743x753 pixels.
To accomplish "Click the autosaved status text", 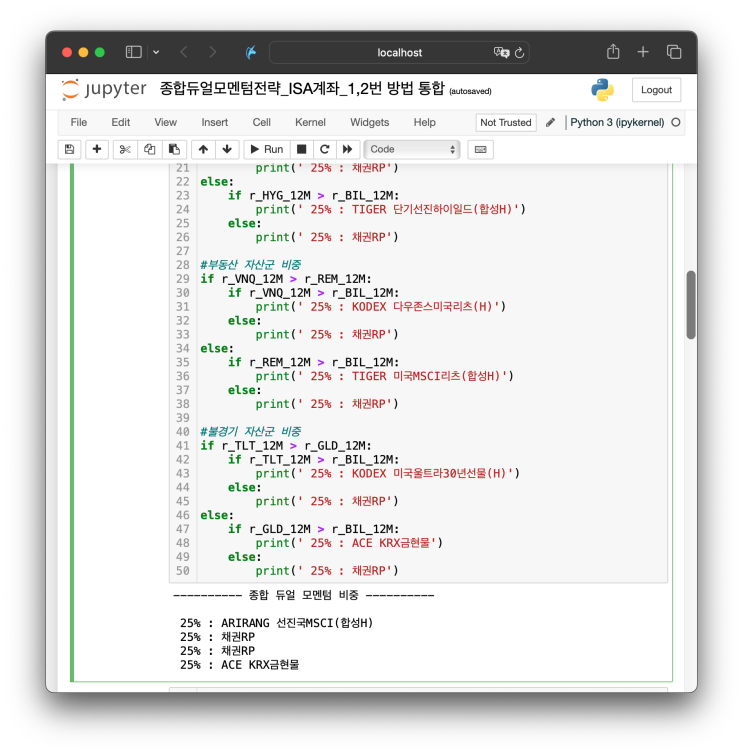I will [470, 91].
